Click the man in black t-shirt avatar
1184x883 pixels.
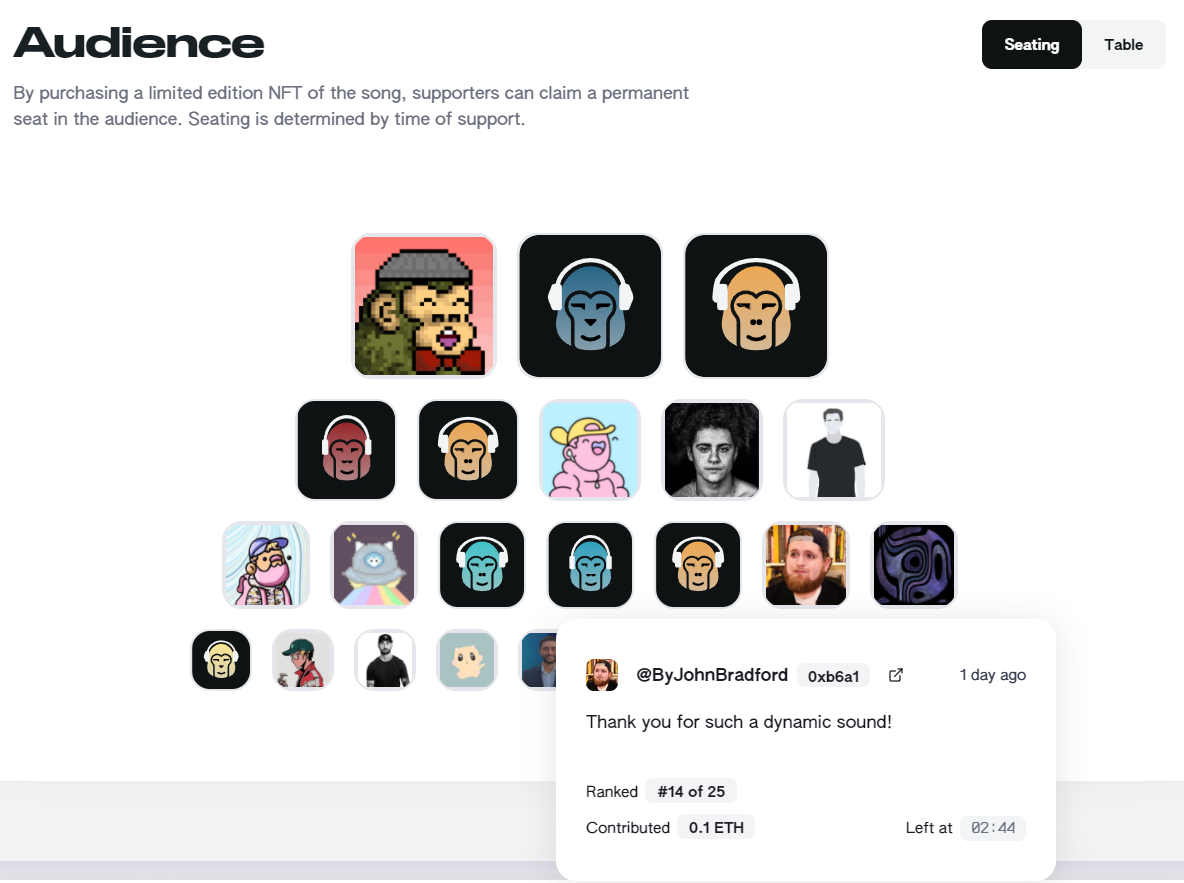point(834,450)
